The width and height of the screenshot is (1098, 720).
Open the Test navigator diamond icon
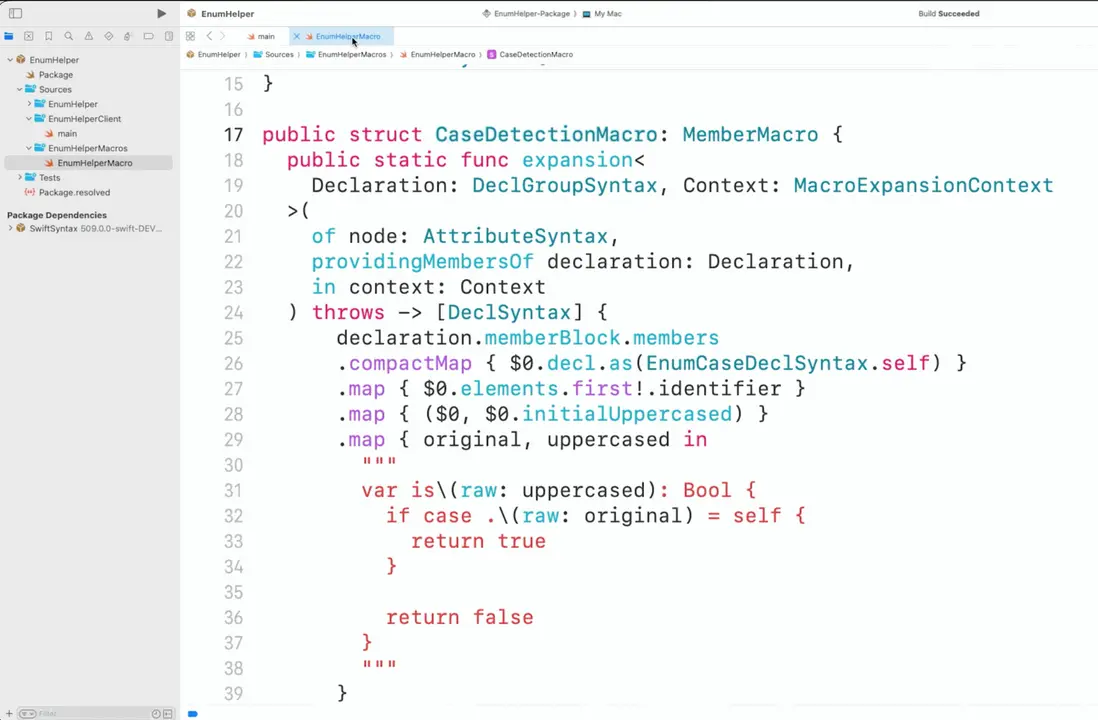coord(109,36)
